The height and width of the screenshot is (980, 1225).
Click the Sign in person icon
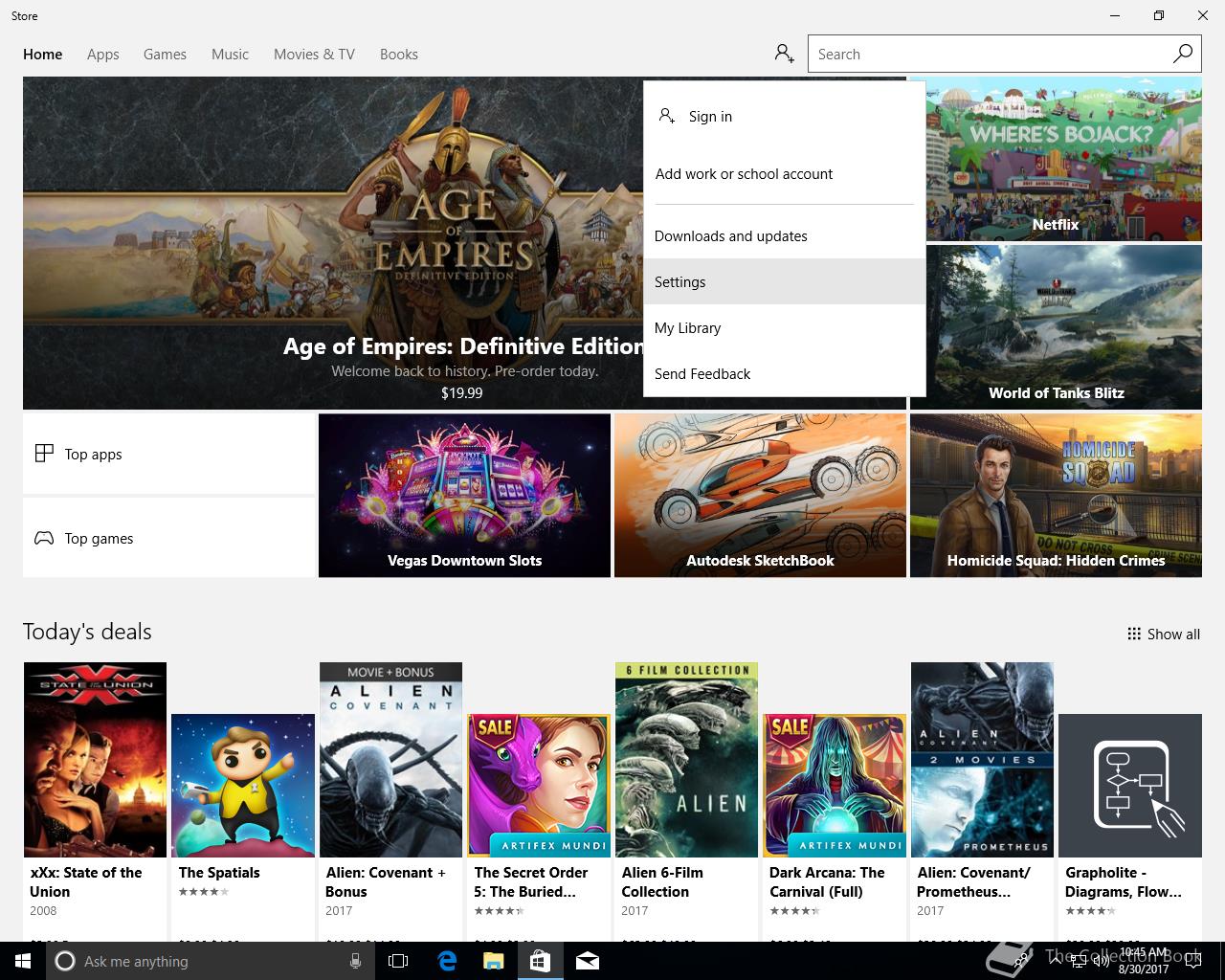[x=667, y=116]
